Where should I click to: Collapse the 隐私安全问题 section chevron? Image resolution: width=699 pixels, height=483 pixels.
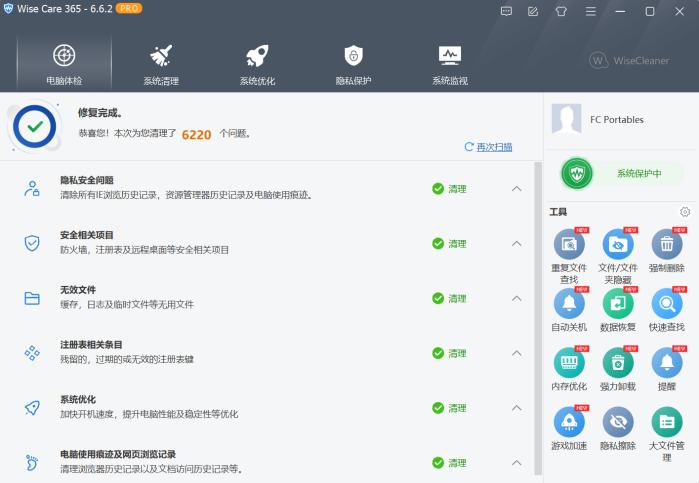pos(516,189)
